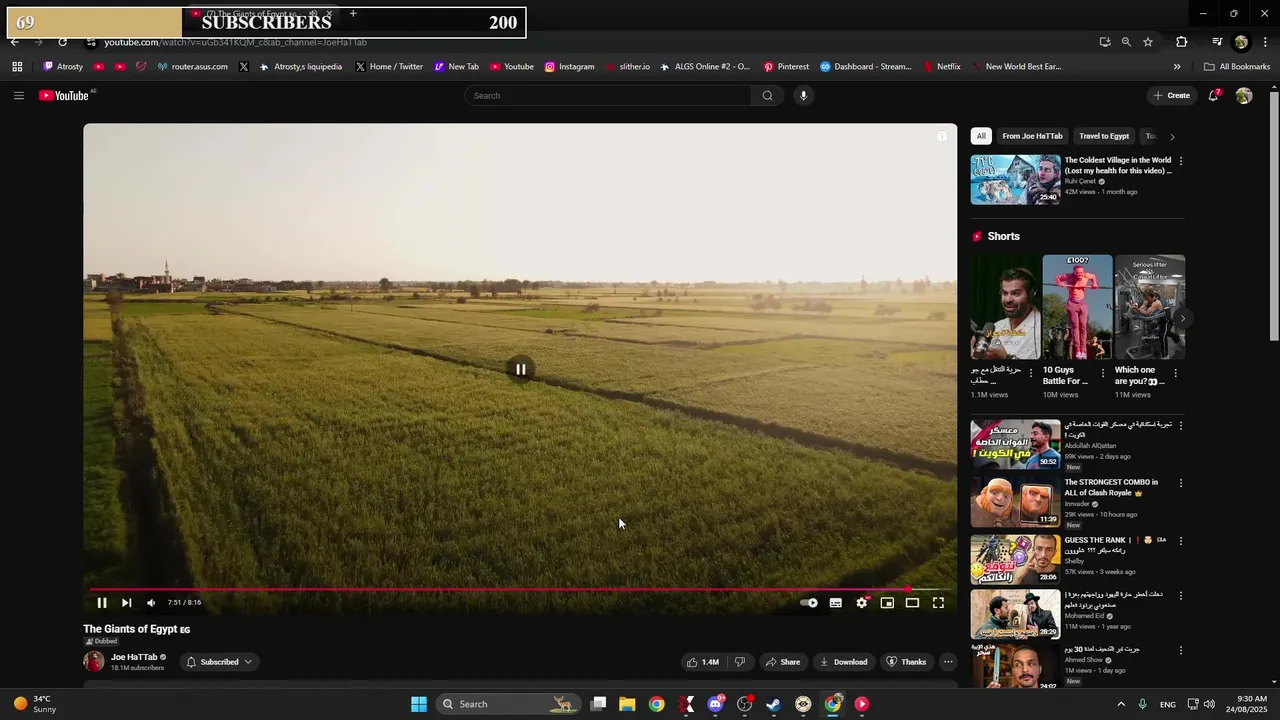Open the Instagram bookmark
This screenshot has height=720, width=1280.
pos(570,67)
